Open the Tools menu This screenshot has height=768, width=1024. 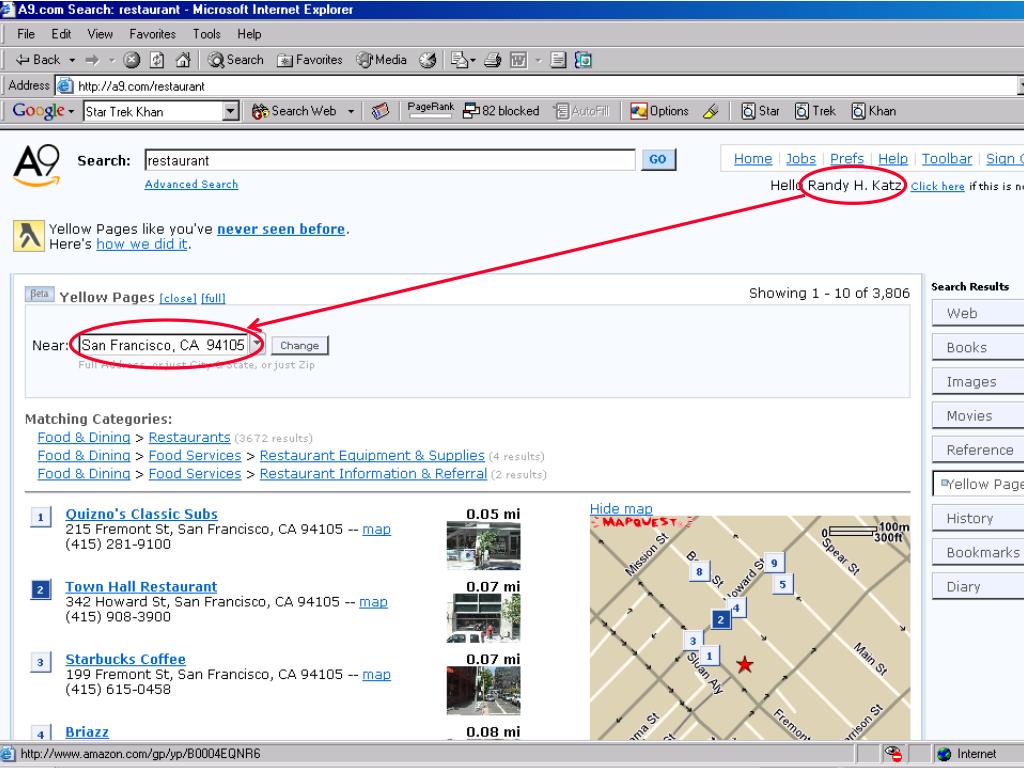click(x=206, y=34)
